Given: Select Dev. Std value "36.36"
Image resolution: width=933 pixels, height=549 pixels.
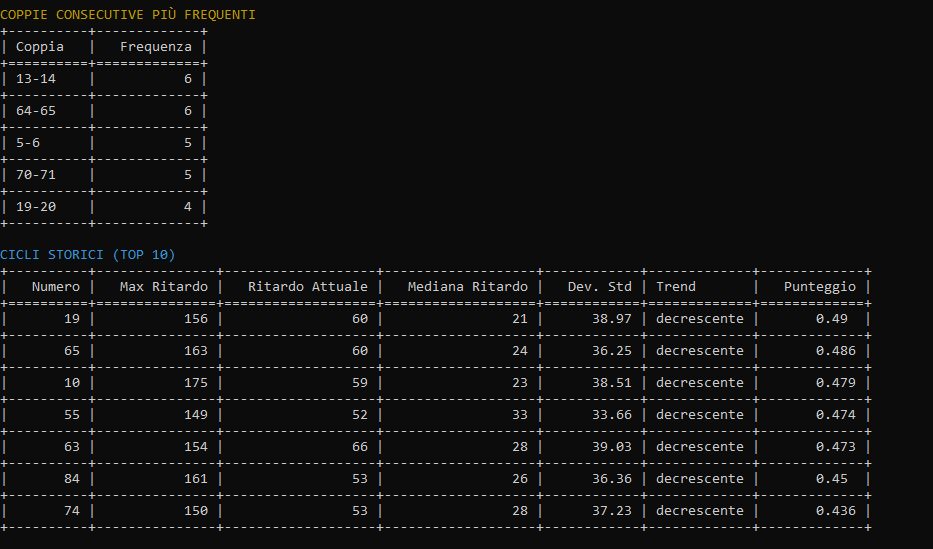Looking at the screenshot, I should pos(612,479).
